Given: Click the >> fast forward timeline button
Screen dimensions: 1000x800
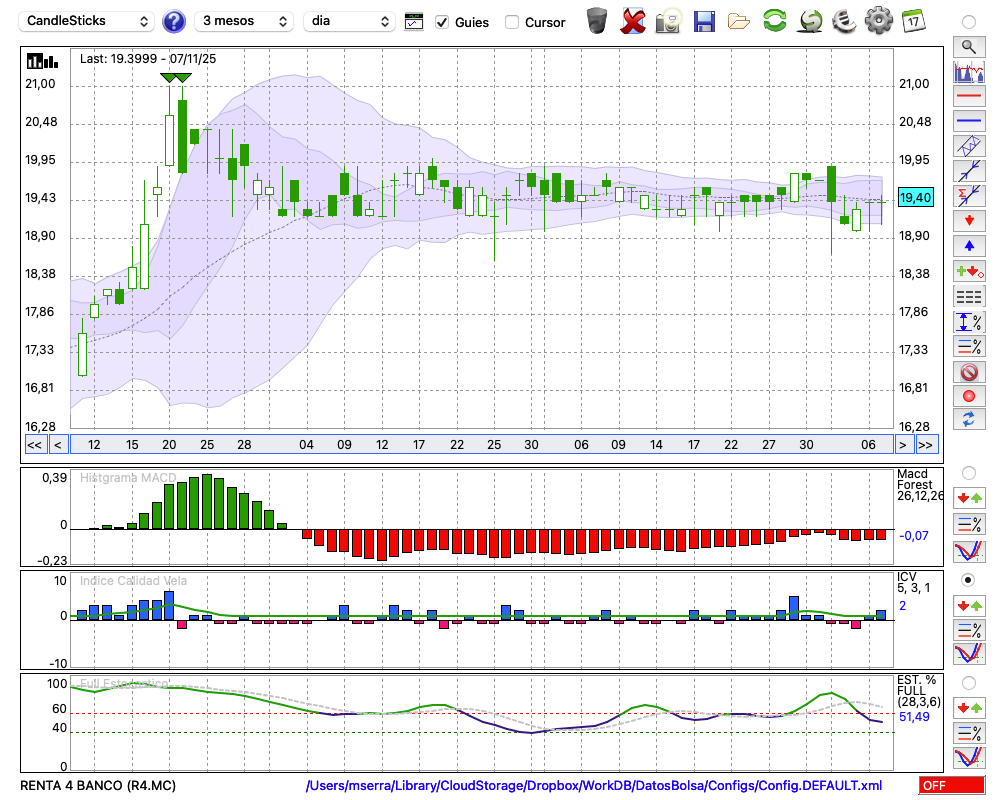Looking at the screenshot, I should (927, 445).
